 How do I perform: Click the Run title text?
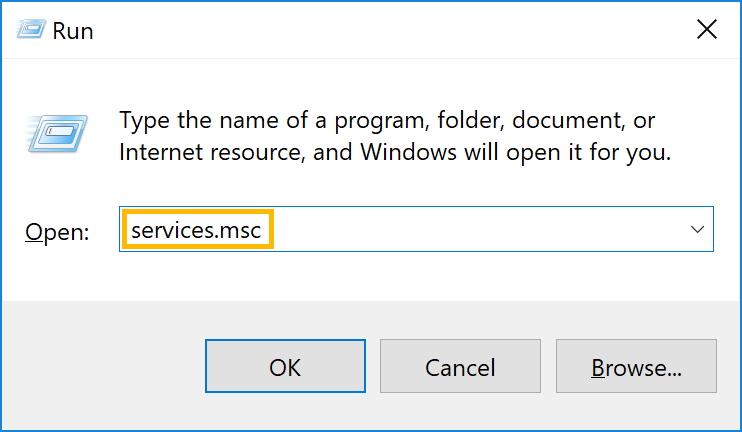74,30
